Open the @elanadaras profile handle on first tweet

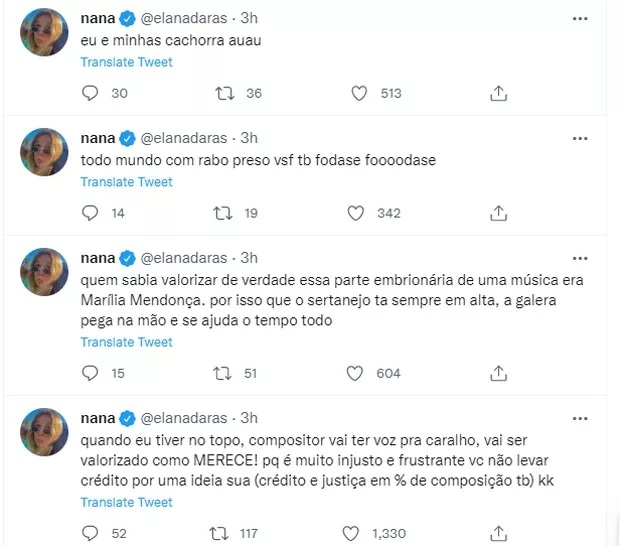[x=187, y=18]
